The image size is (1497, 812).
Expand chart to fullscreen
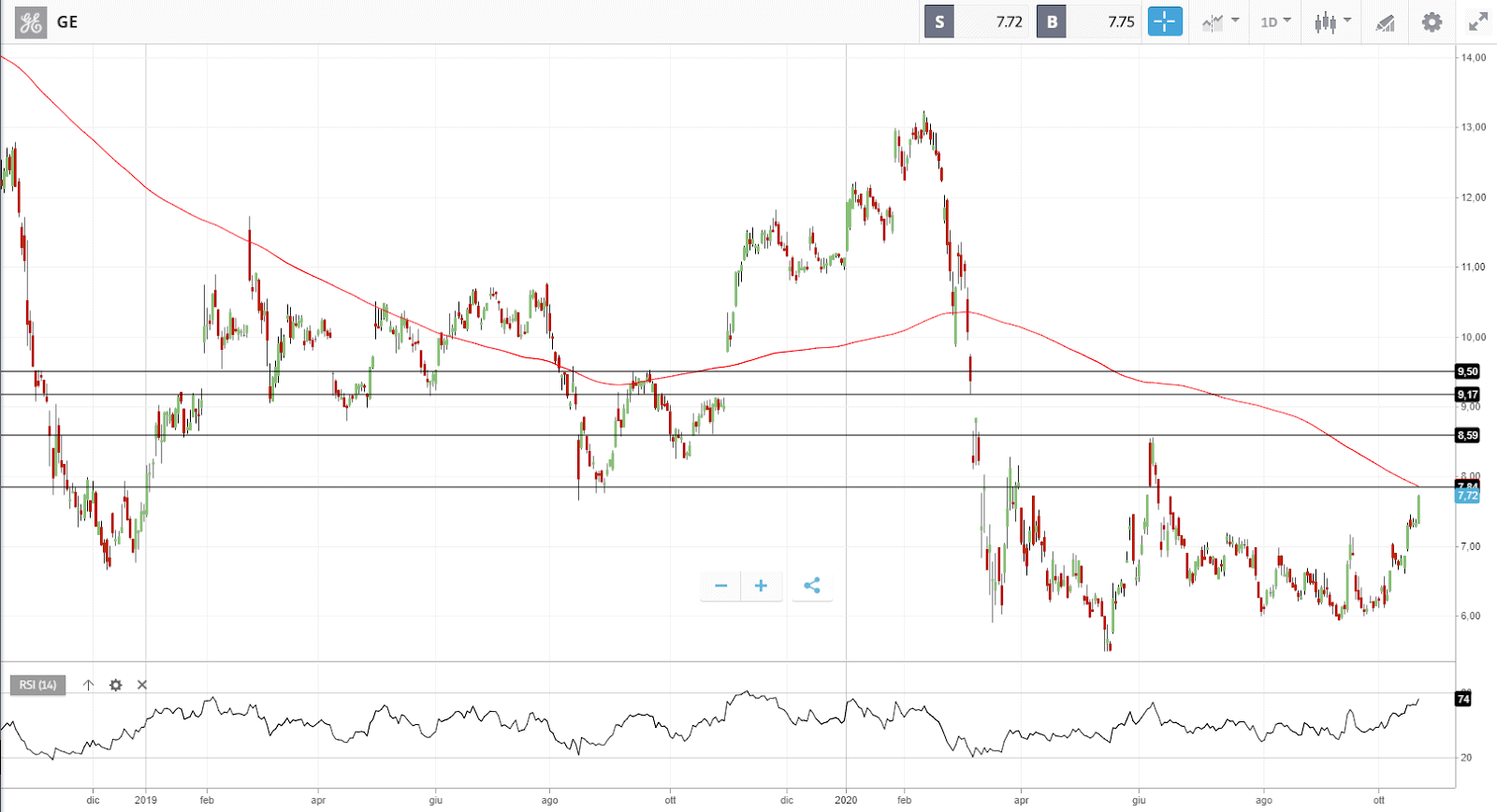[x=1477, y=22]
